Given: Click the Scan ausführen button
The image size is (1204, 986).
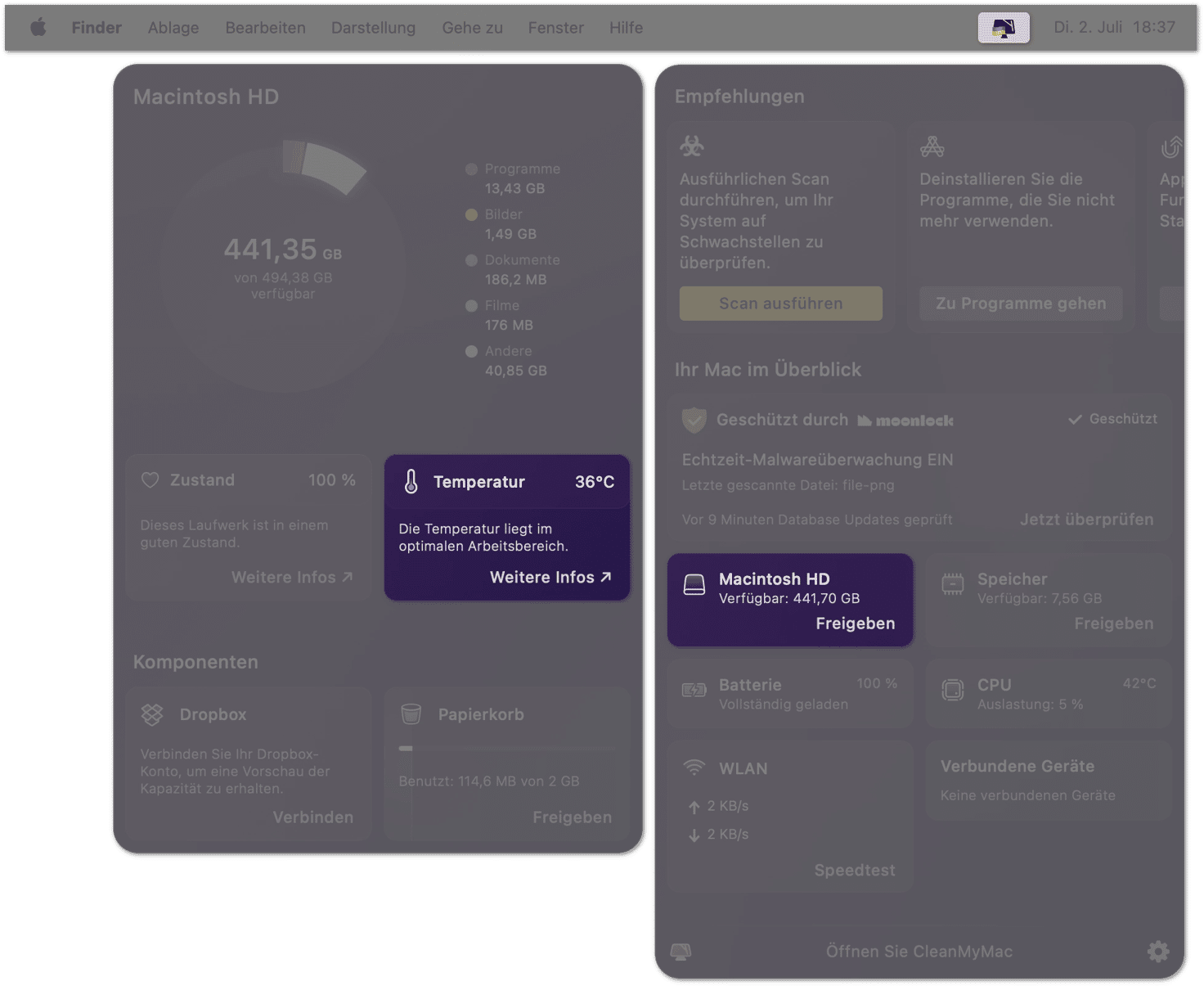Looking at the screenshot, I should (781, 304).
